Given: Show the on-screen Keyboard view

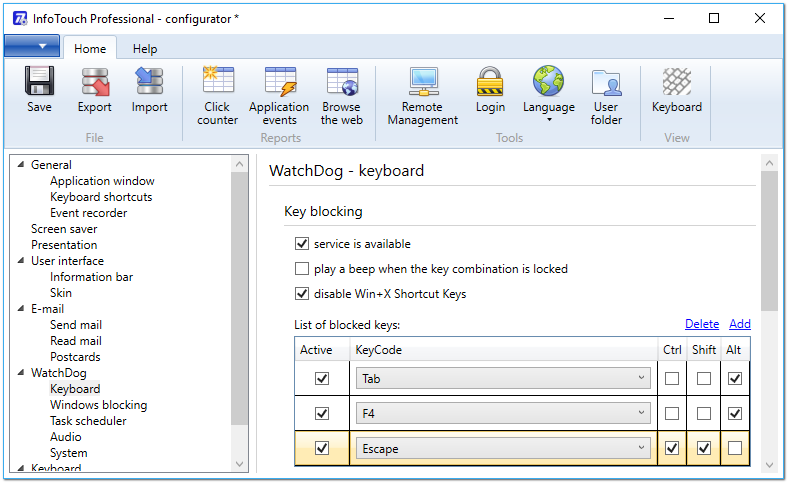Looking at the screenshot, I should pyautogui.click(x=676, y=90).
